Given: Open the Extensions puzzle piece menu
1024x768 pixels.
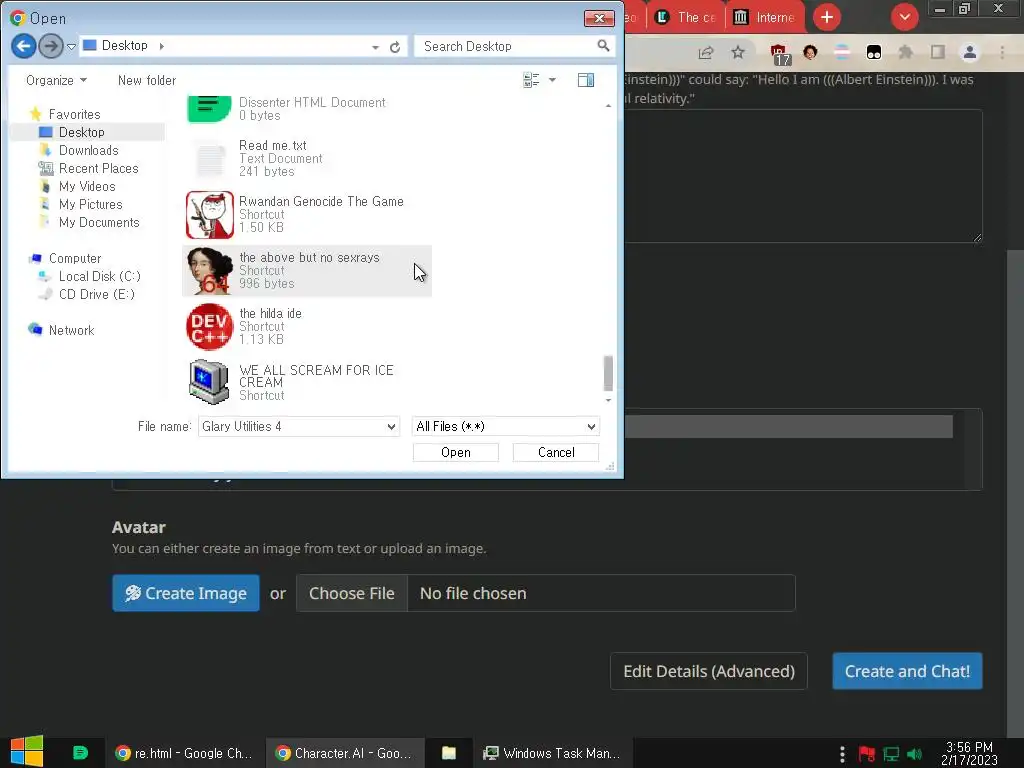Looking at the screenshot, I should pyautogui.click(x=906, y=52).
